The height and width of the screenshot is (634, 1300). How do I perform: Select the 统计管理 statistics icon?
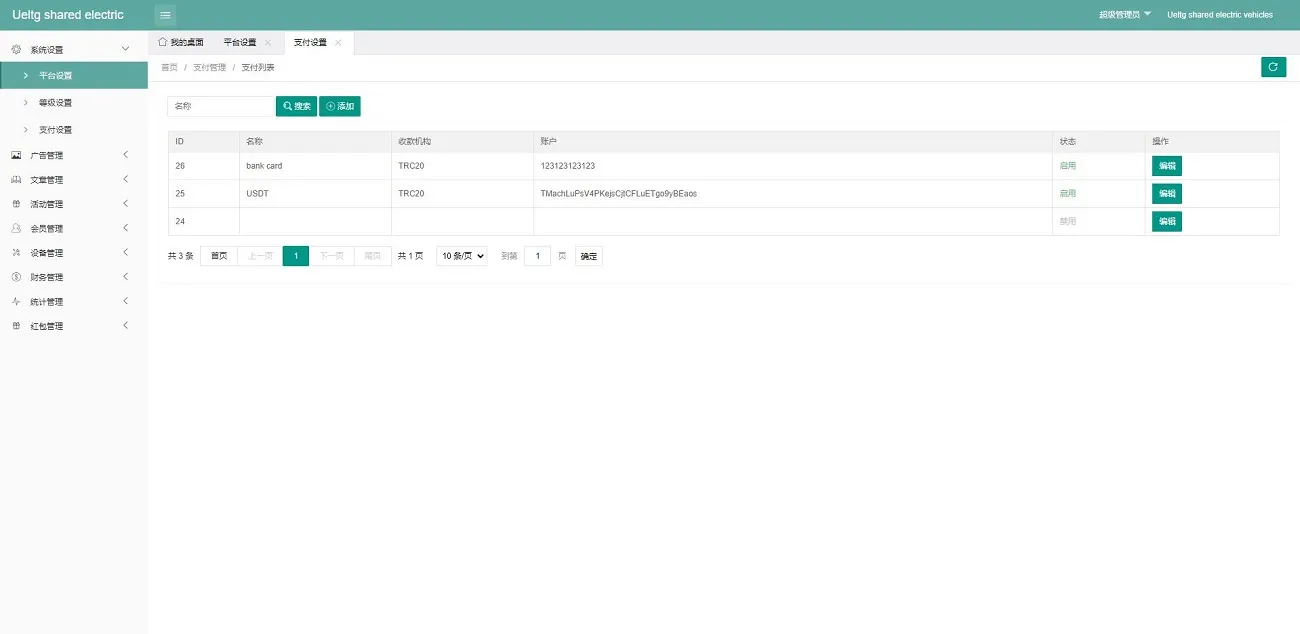(16, 301)
